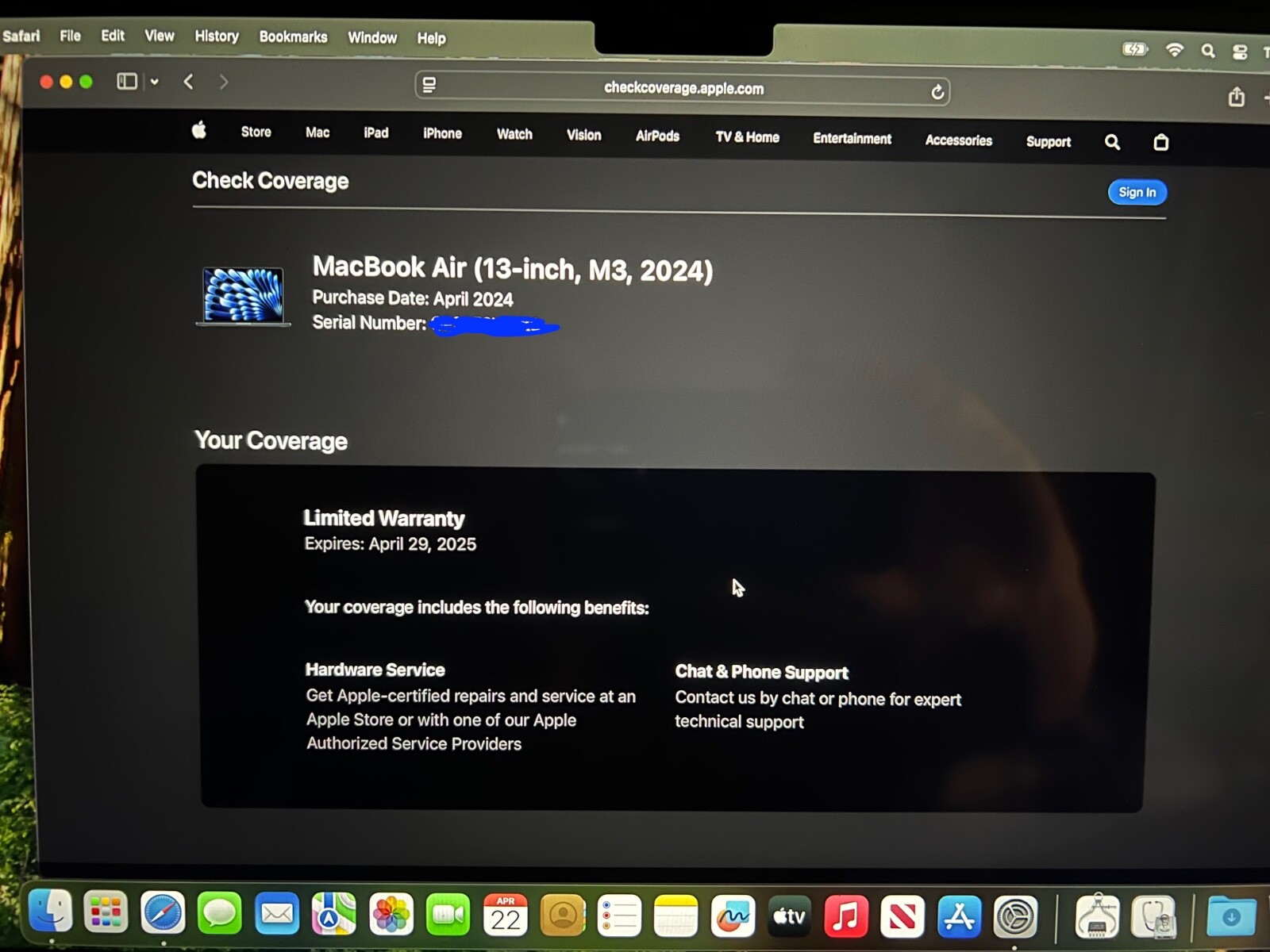
Task: Click the search magnifier on apple.com
Action: click(1112, 142)
